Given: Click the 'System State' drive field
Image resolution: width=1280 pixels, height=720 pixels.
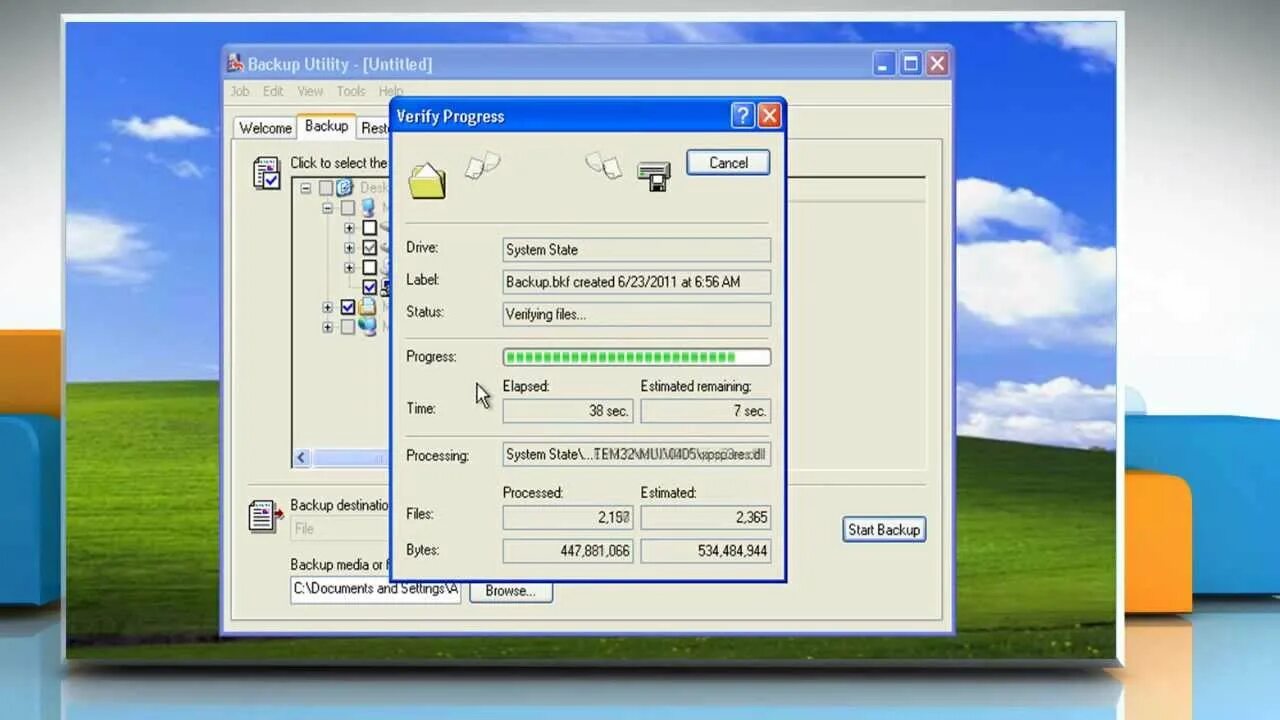Looking at the screenshot, I should pyautogui.click(x=636, y=250).
